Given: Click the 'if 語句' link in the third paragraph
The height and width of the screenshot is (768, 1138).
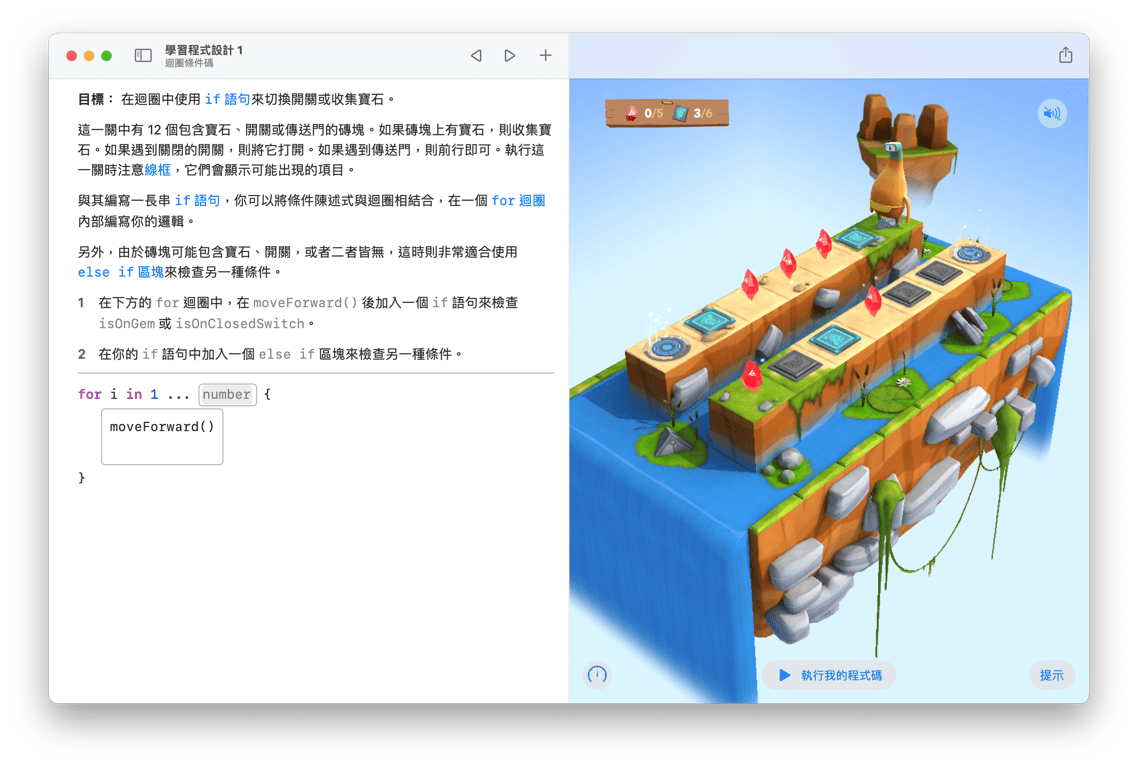Looking at the screenshot, I should (x=197, y=200).
